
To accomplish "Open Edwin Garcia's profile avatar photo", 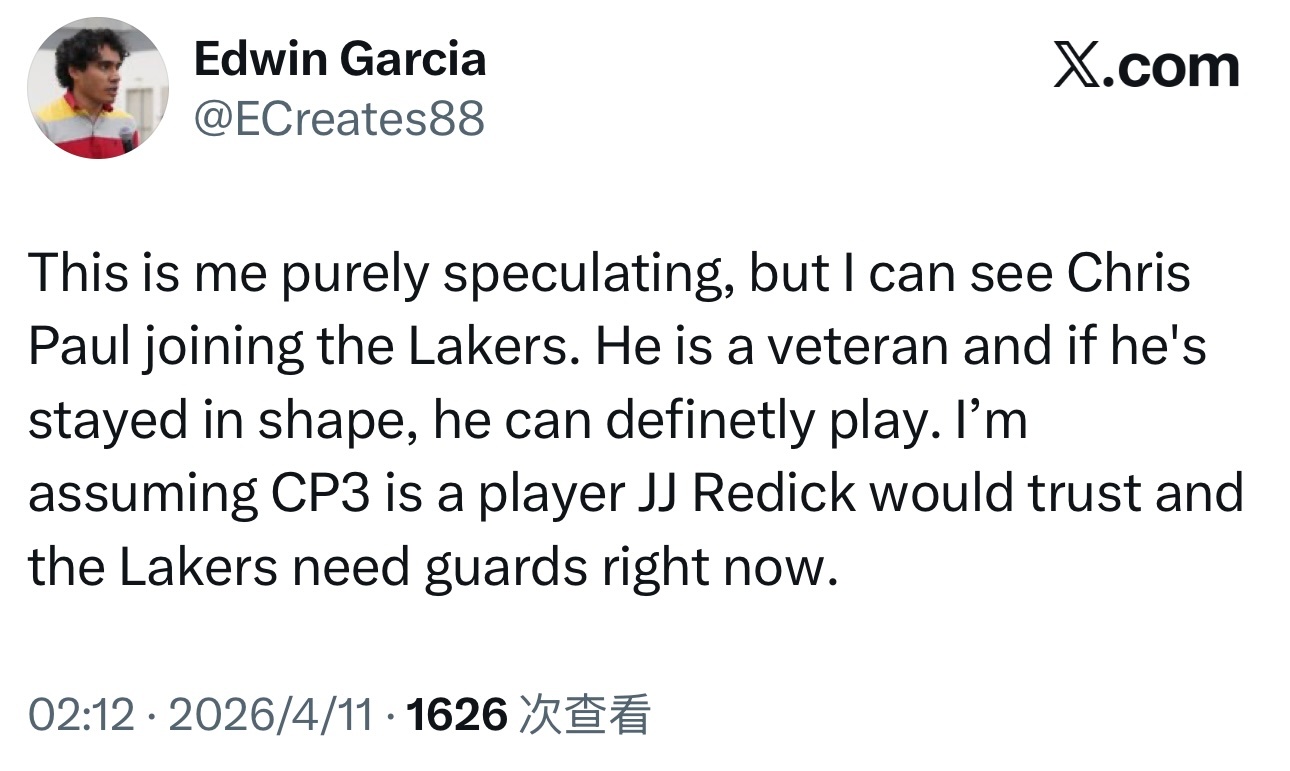I will click(x=97, y=88).
